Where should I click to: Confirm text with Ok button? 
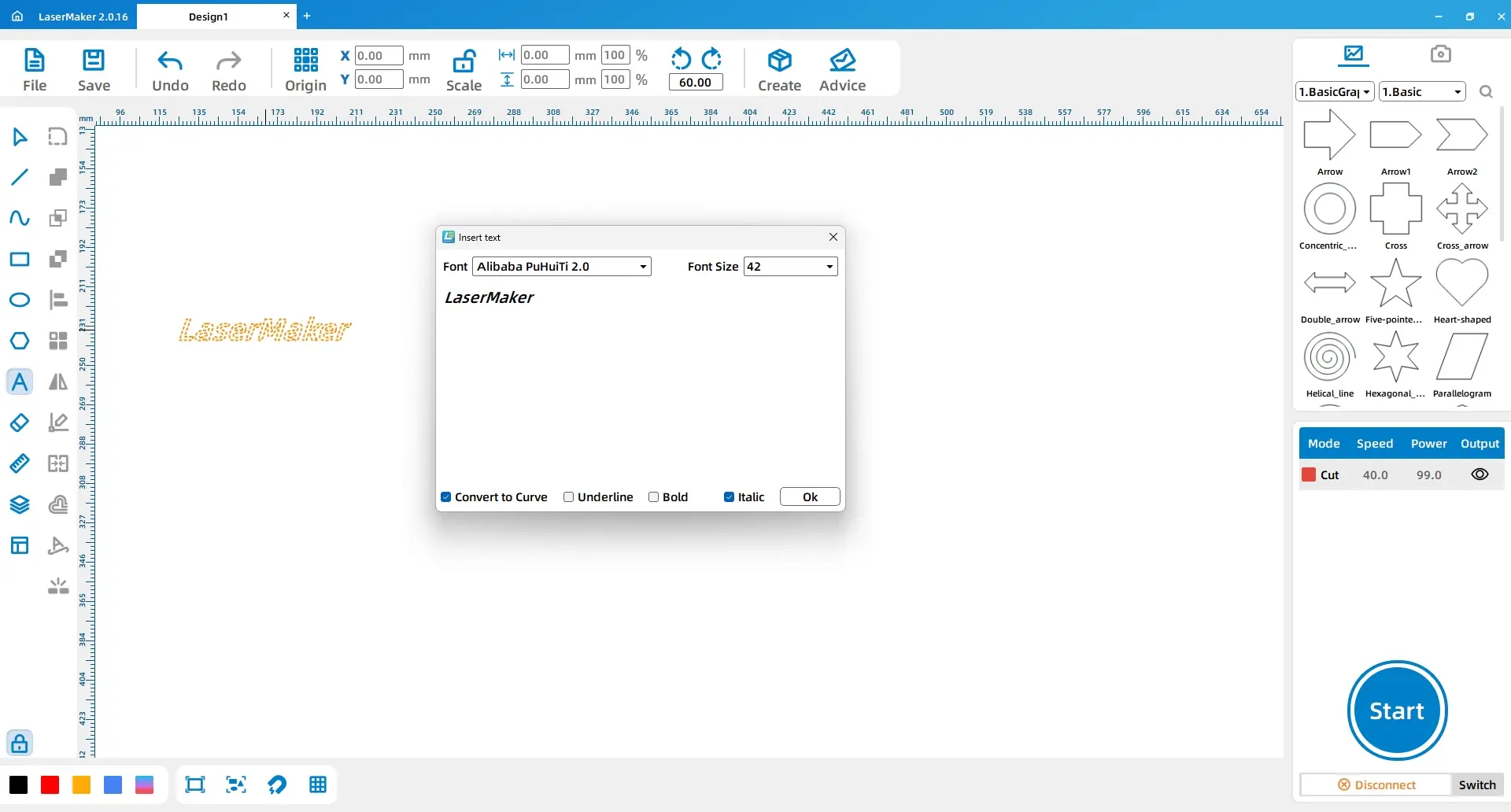tap(810, 497)
